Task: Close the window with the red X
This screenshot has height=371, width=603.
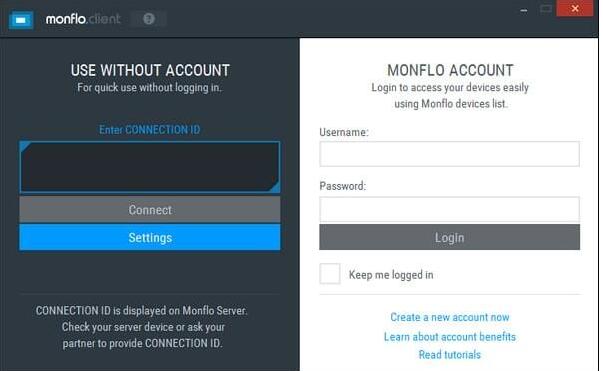Action: (x=575, y=8)
